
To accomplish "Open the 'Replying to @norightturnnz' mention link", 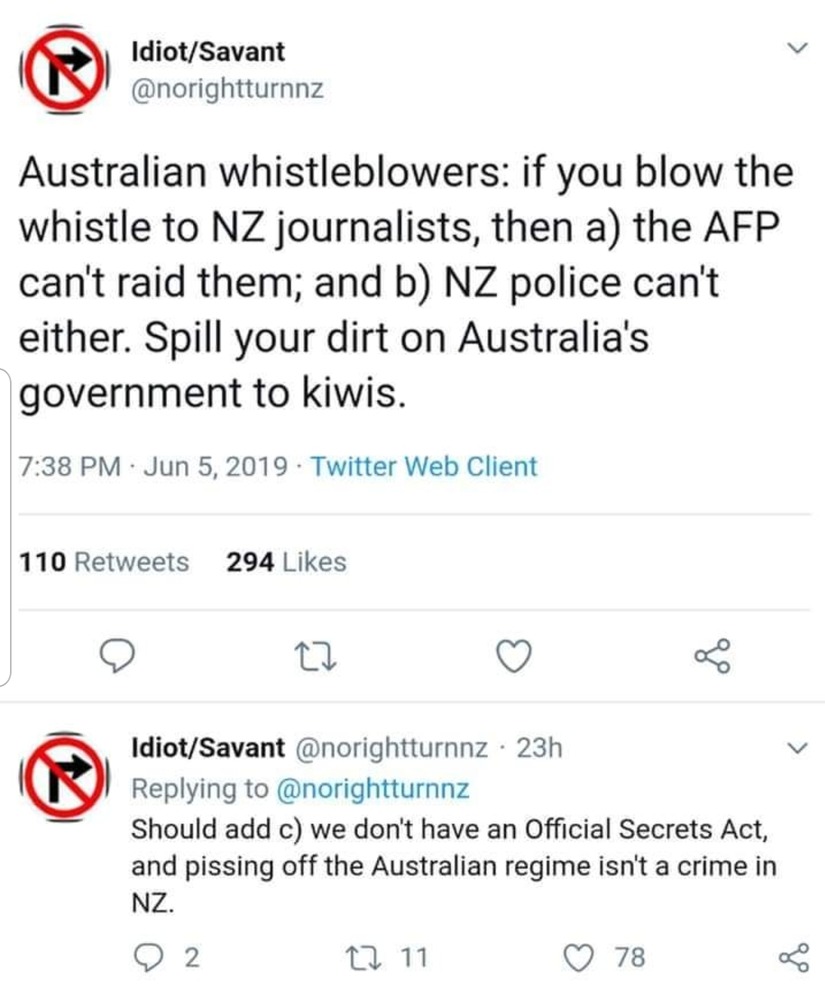I will [370, 789].
